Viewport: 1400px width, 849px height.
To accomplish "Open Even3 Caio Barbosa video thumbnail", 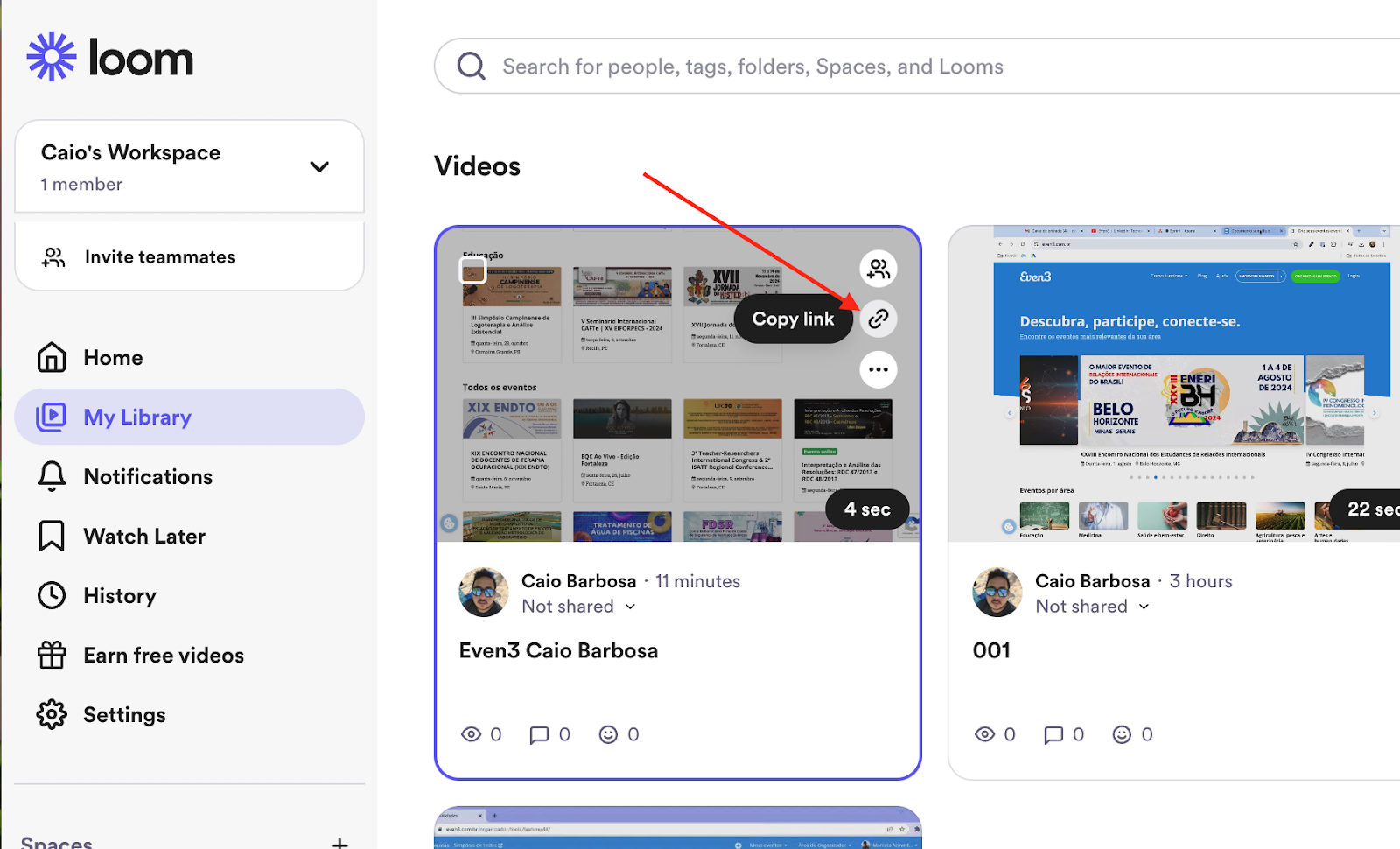I will 678,385.
